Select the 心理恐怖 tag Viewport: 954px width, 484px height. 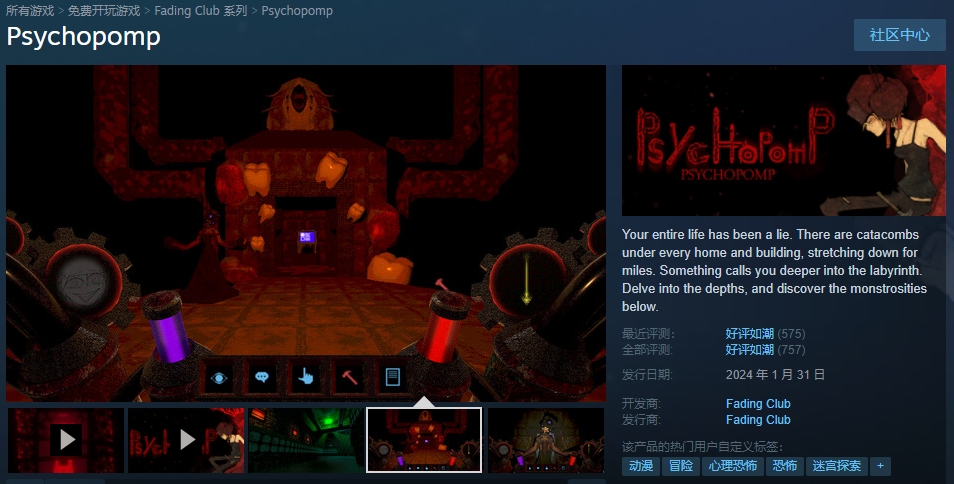tap(733, 466)
